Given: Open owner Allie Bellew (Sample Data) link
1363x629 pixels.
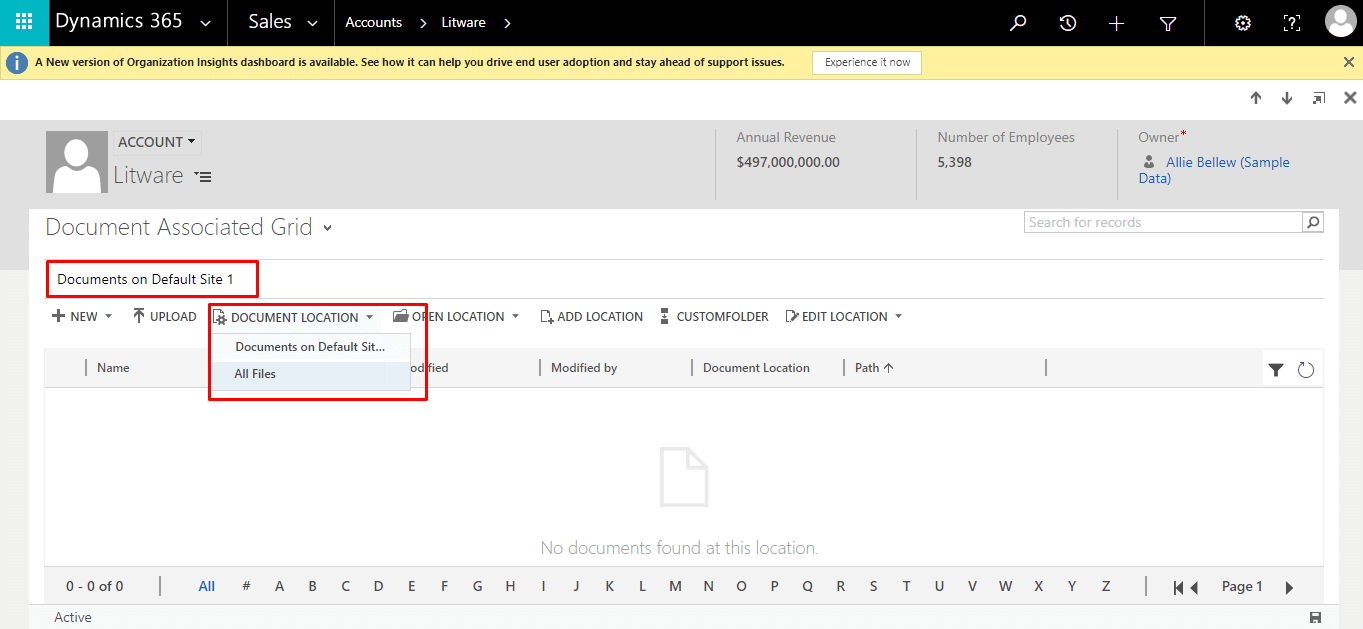Looking at the screenshot, I should (1214, 170).
